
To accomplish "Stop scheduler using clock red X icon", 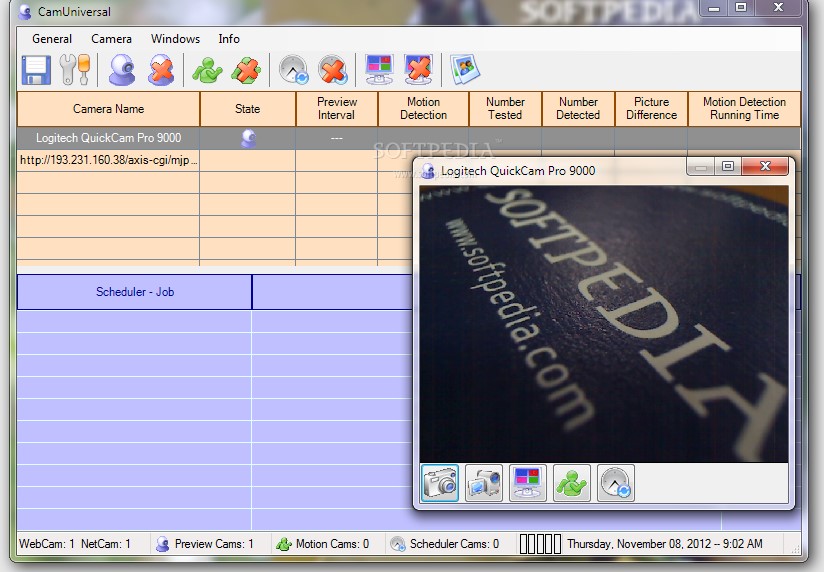I will pyautogui.click(x=333, y=70).
